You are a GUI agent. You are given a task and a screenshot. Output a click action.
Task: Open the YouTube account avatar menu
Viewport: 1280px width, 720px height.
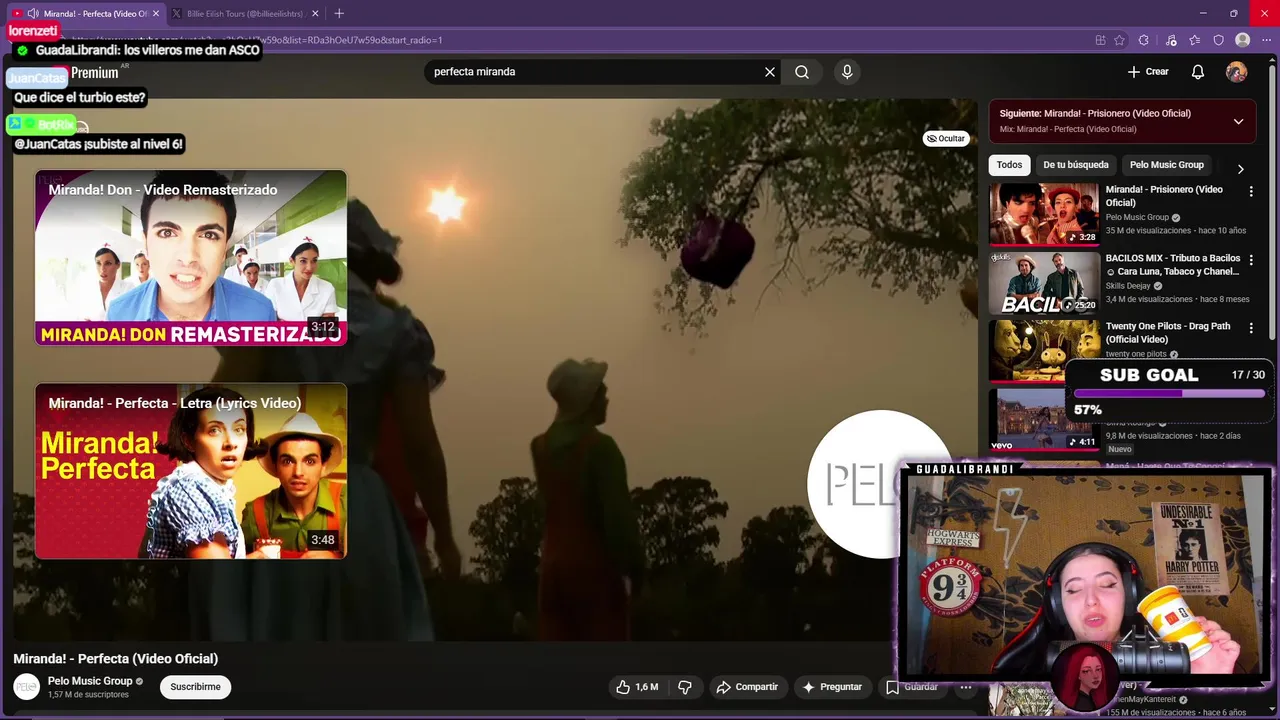tap(1237, 72)
